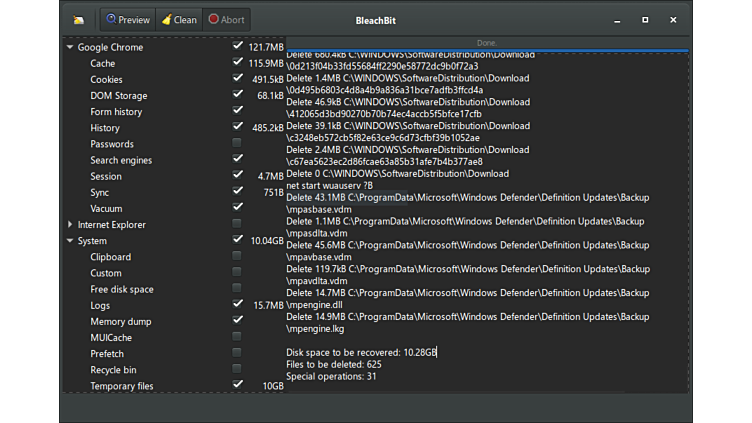Uncheck the Chrome Cache checkbox
752x423 pixels.
(x=237, y=63)
